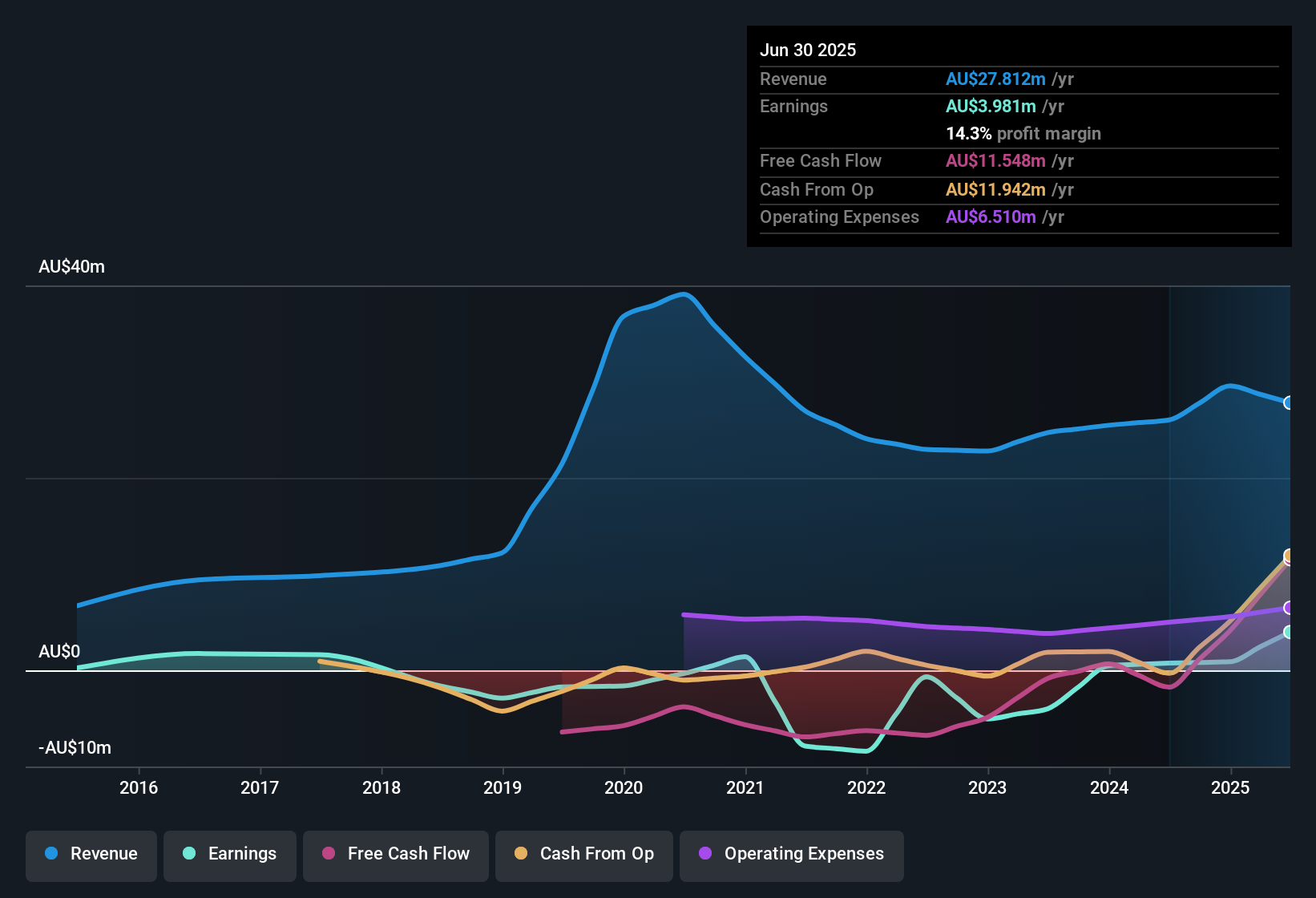This screenshot has height=898, width=1316.
Task: Click the 14.3% profit margin text
Action: pyautogui.click(x=1023, y=134)
